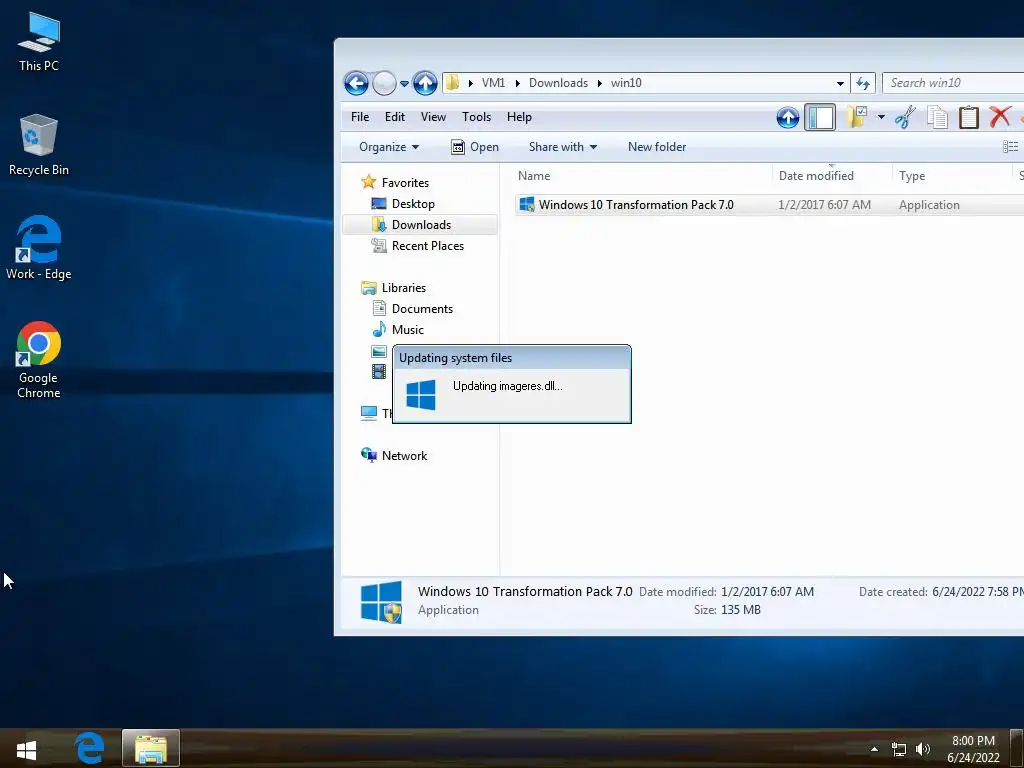
Task: Click the New folder button
Action: [657, 147]
